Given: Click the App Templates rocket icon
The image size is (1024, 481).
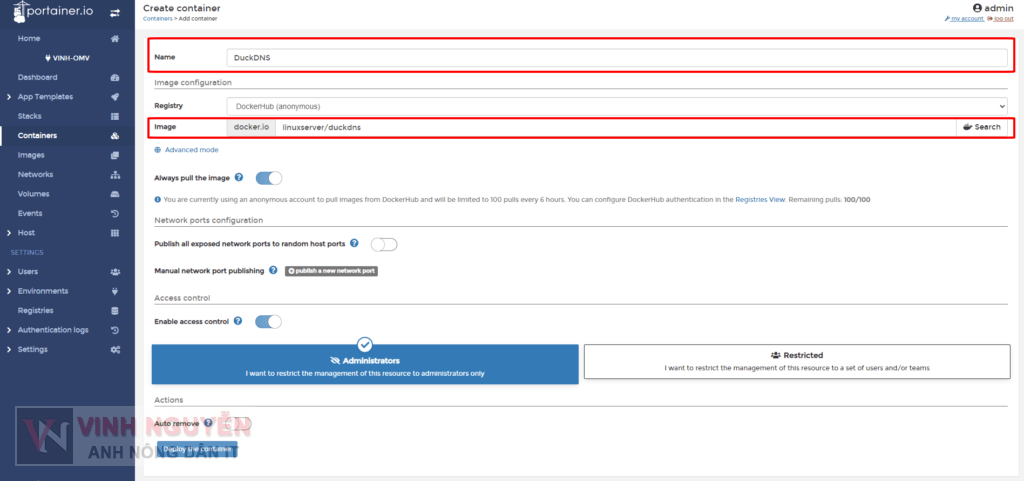Looking at the screenshot, I should pos(115,97).
